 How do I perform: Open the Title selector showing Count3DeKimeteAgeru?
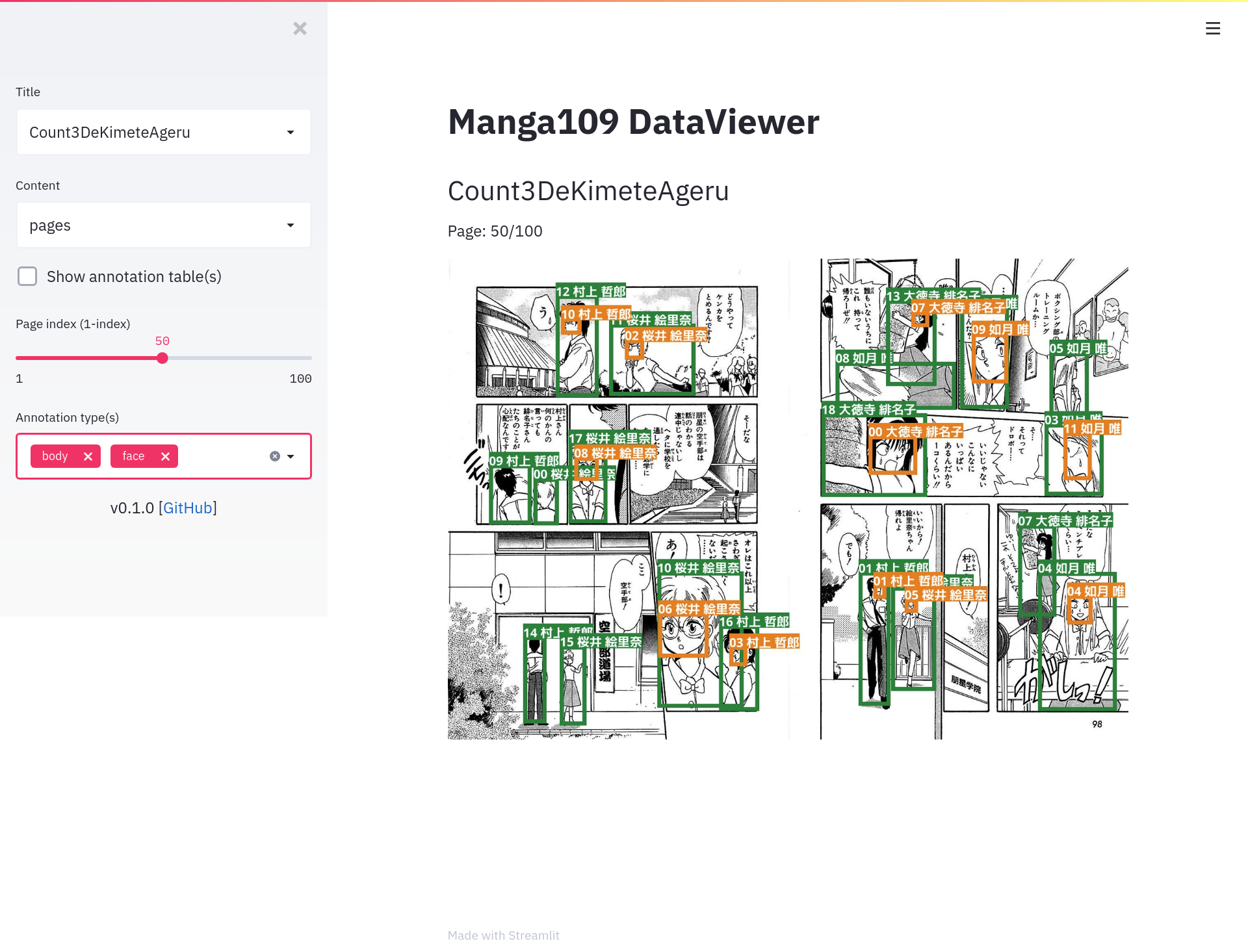click(x=149, y=133)
